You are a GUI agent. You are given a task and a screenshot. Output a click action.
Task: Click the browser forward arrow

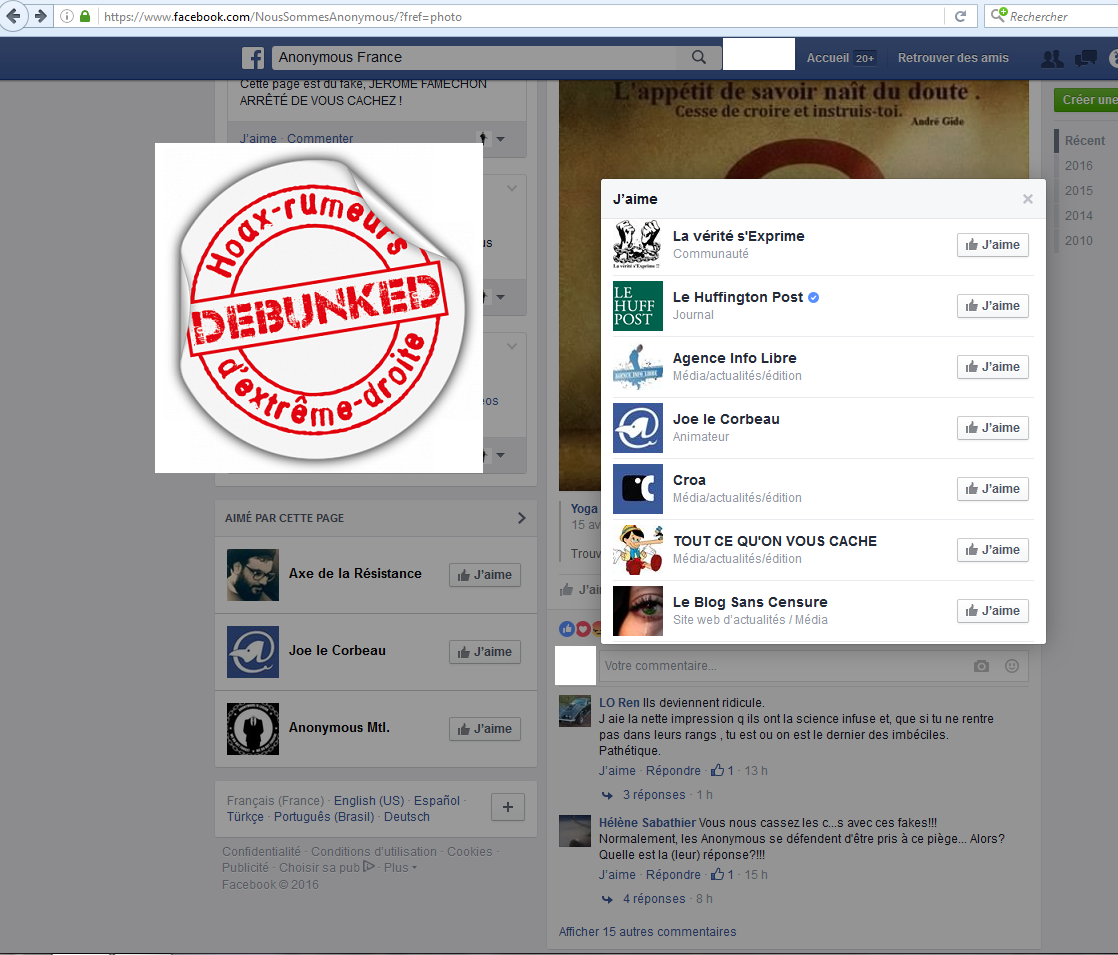[41, 16]
